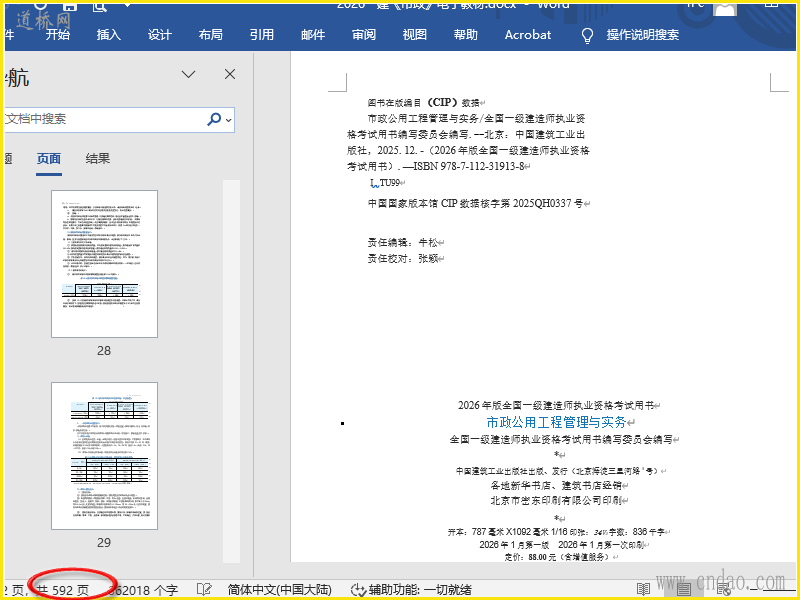Screen dimensions: 800x600
Task: Close the navigation pane
Action: tap(230, 74)
